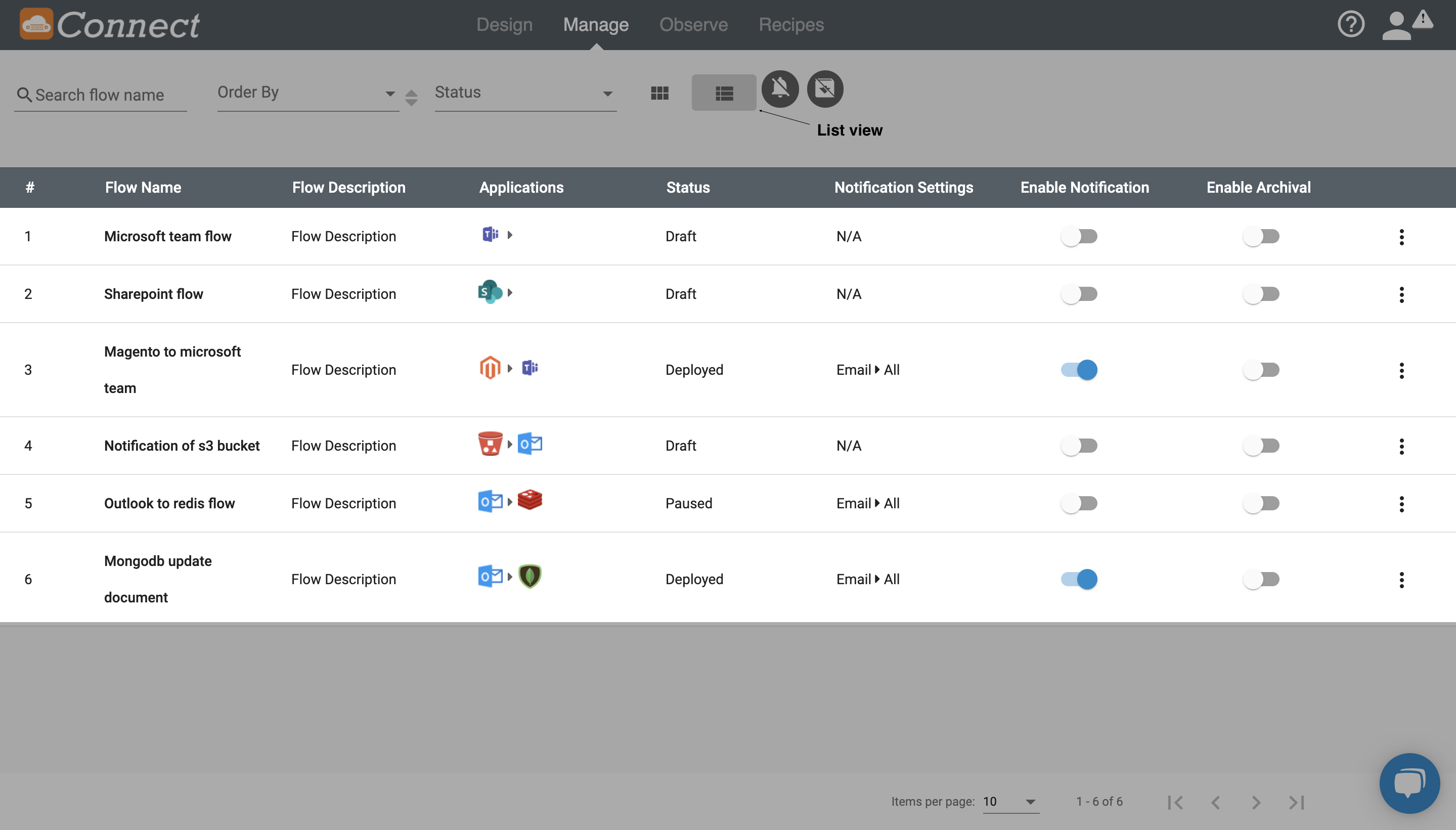
Task: Open more options for Mongodb update document
Action: [1401, 580]
